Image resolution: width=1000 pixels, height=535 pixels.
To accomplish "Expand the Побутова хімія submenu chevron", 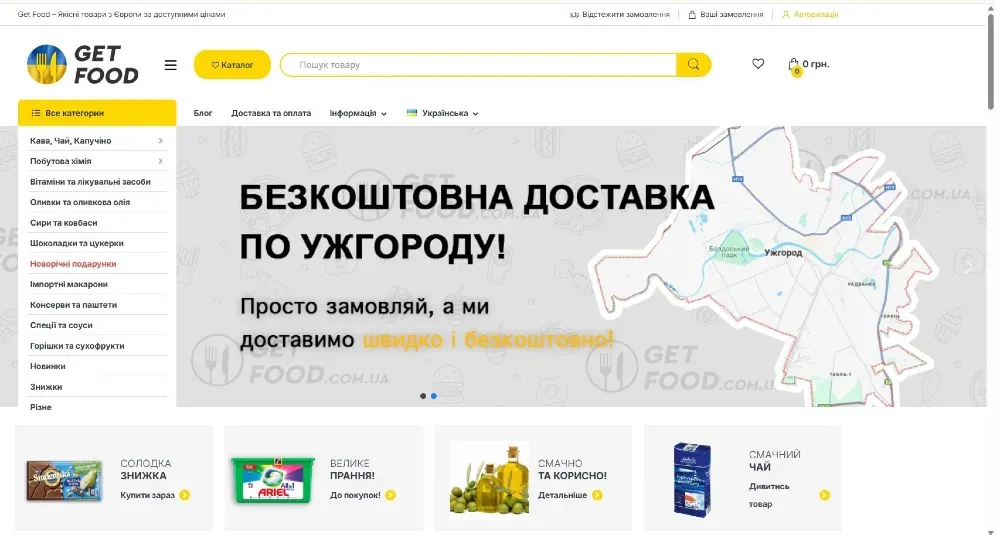I will [x=160, y=161].
